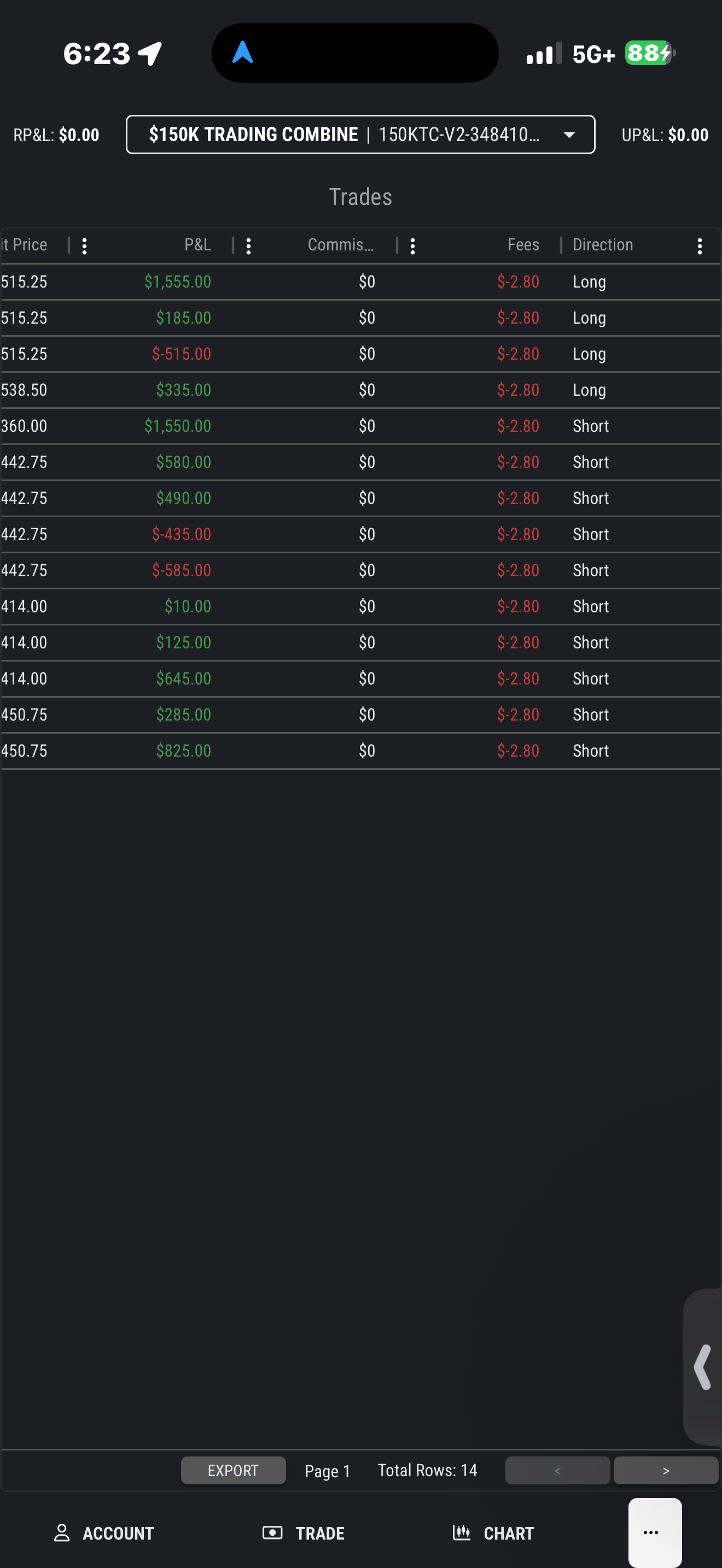Select the $825.00 P&L cell
Screen dimensions: 722x1568
pyautogui.click(x=184, y=751)
